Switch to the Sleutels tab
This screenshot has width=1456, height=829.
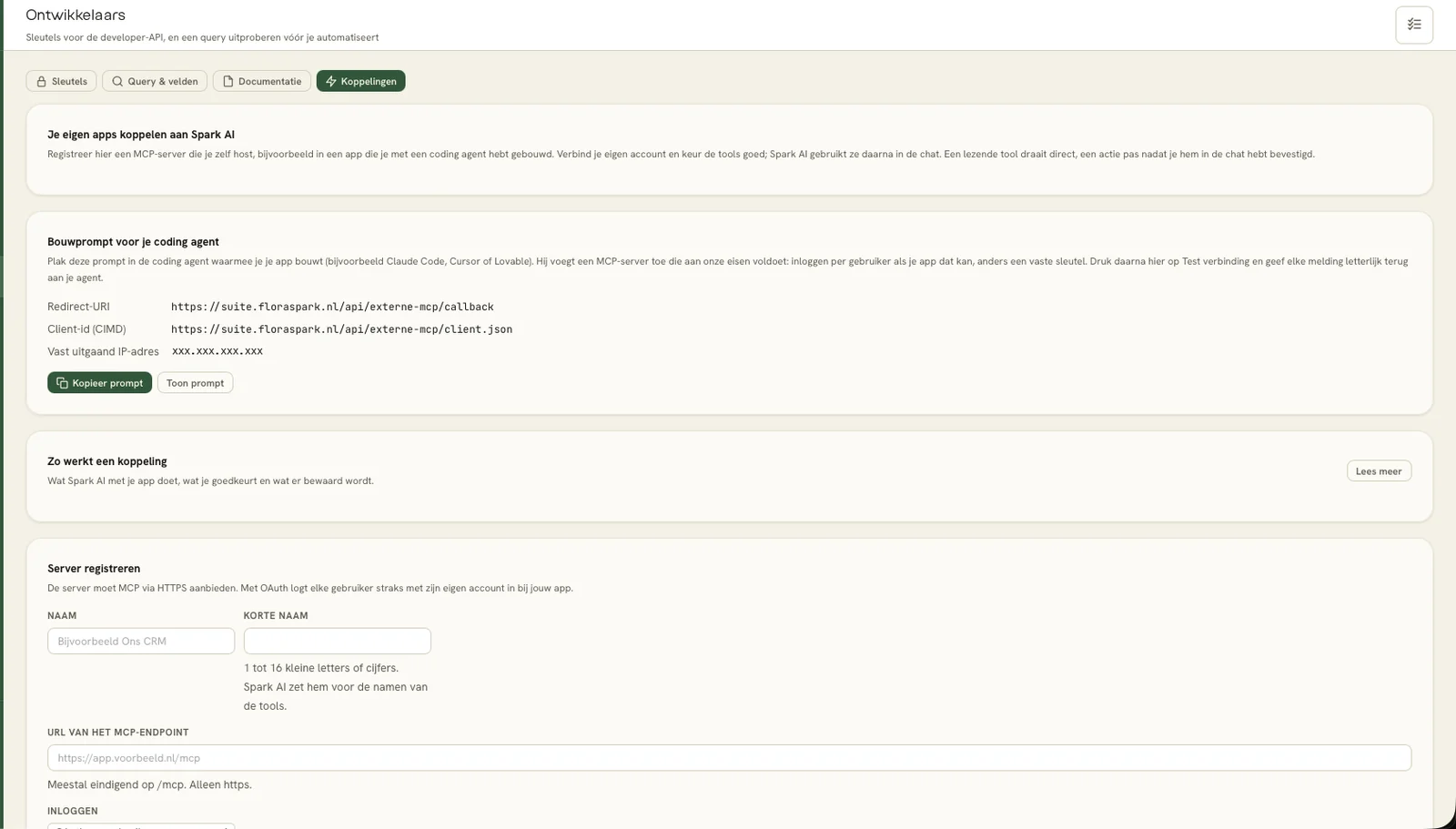tap(61, 81)
